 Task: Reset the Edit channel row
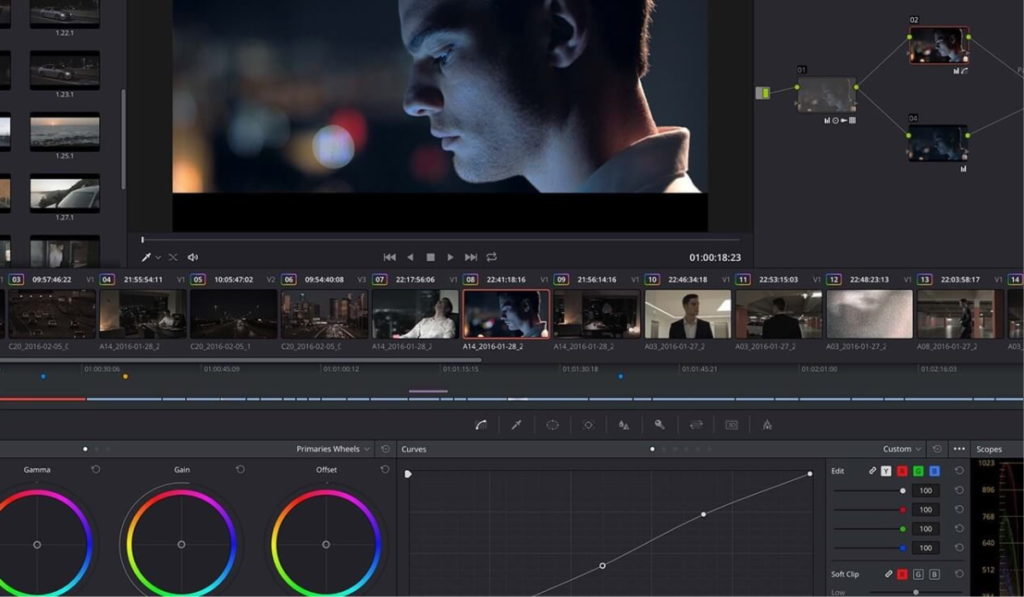(x=959, y=470)
